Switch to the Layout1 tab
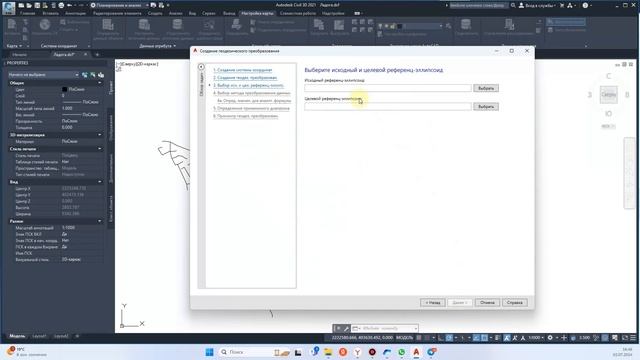Viewport: 640px width, 360px height. click(x=39, y=336)
